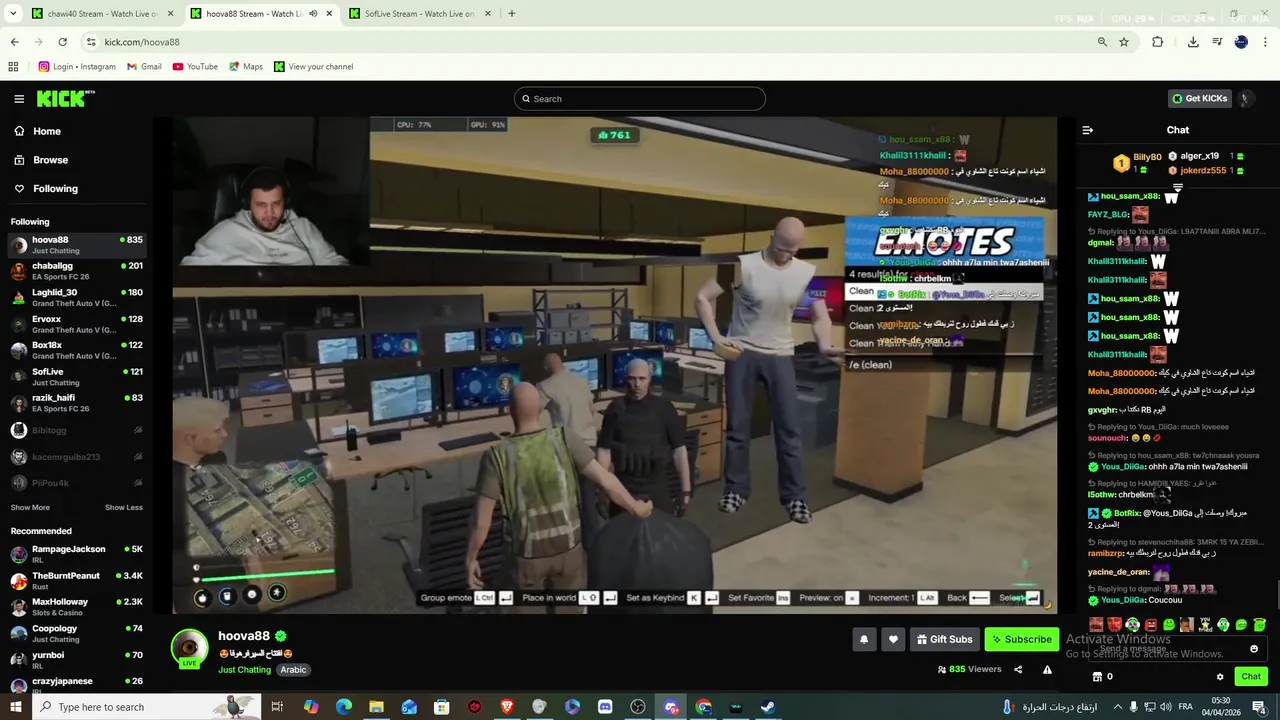The image size is (1280, 720).
Task: Mute the hoova88 tab audio icon
Action: [x=313, y=14]
